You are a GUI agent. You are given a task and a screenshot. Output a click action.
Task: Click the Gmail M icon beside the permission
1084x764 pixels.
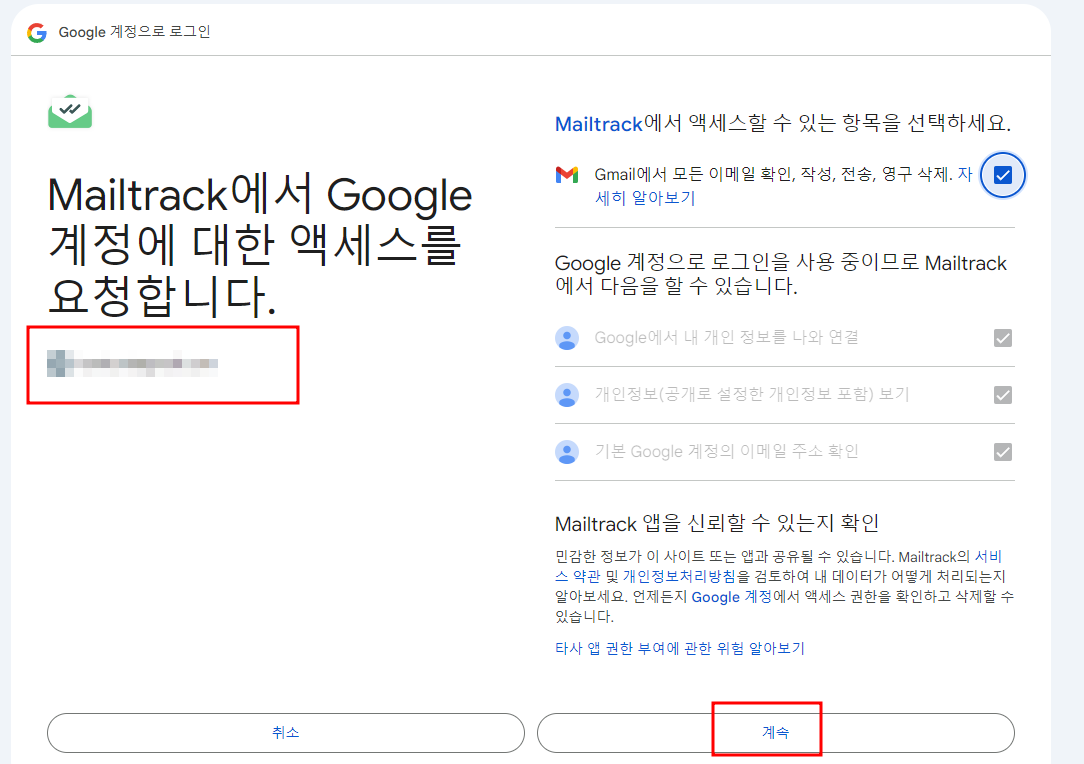coord(567,174)
